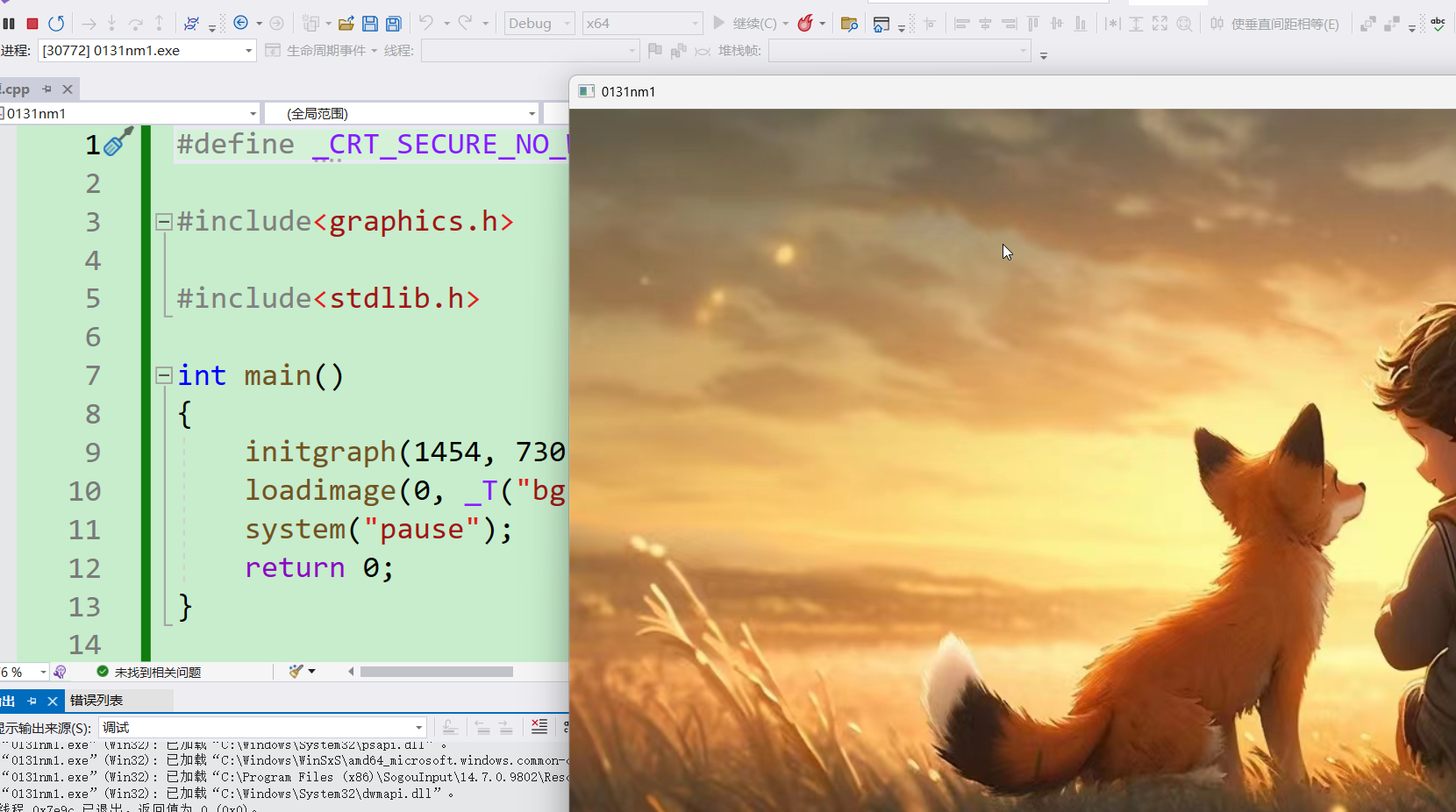Close the Output panel tab
The height and width of the screenshot is (812, 1456).
(53, 701)
